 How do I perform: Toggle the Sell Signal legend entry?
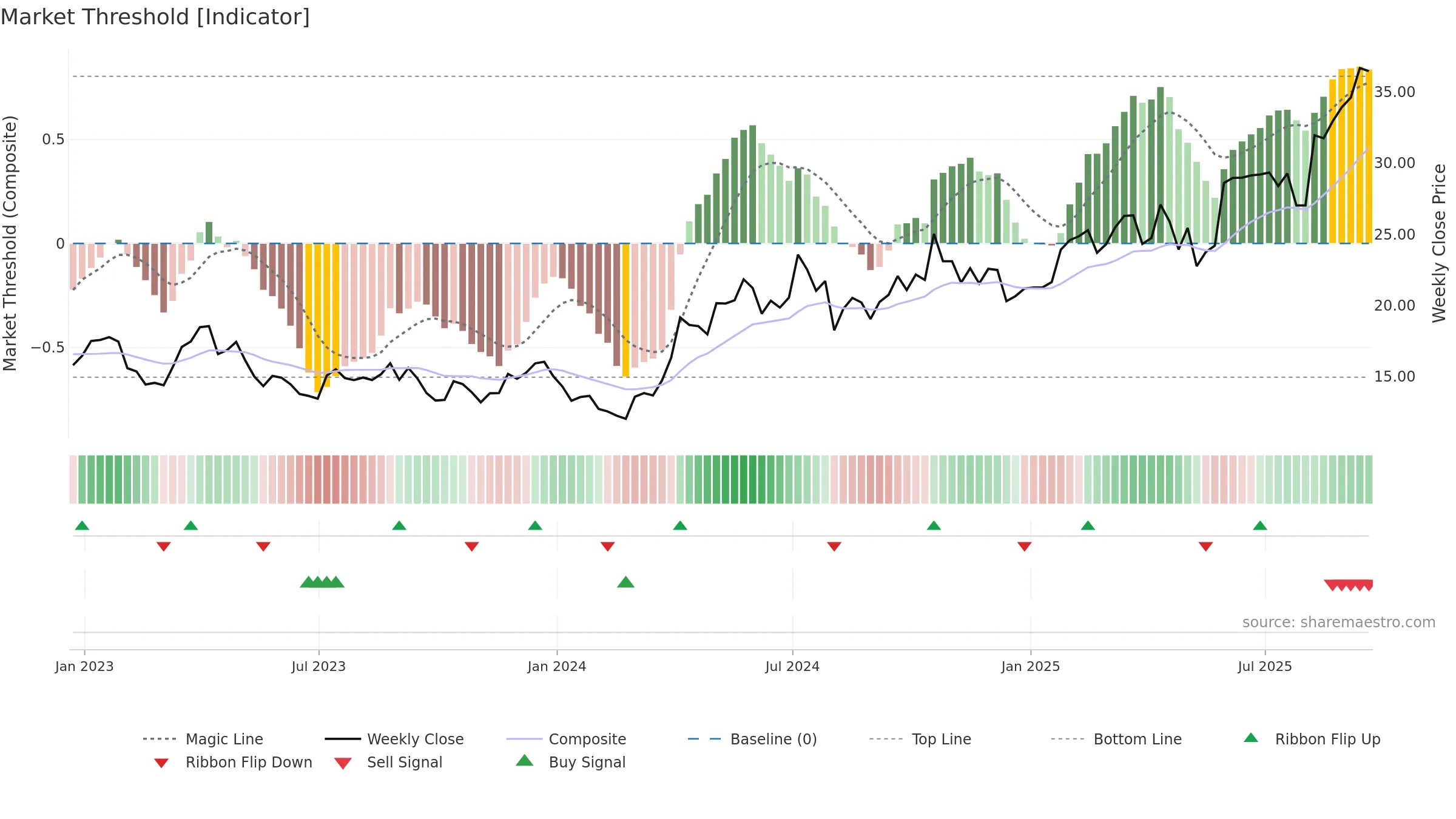click(x=388, y=762)
